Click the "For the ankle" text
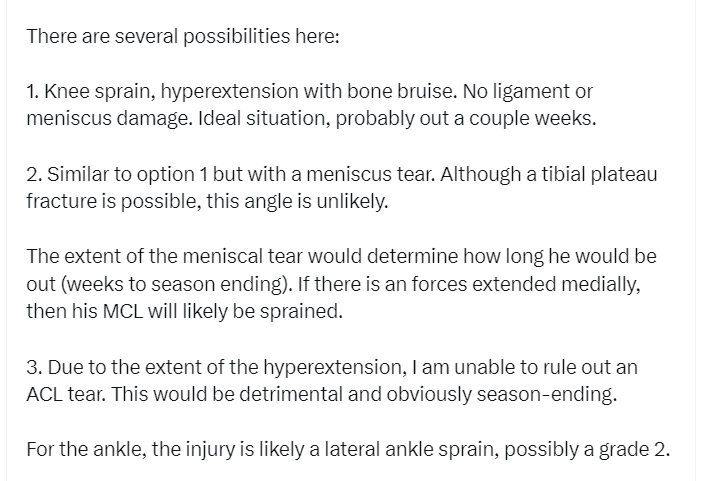Image resolution: width=706 pixels, height=481 pixels. click(85, 449)
